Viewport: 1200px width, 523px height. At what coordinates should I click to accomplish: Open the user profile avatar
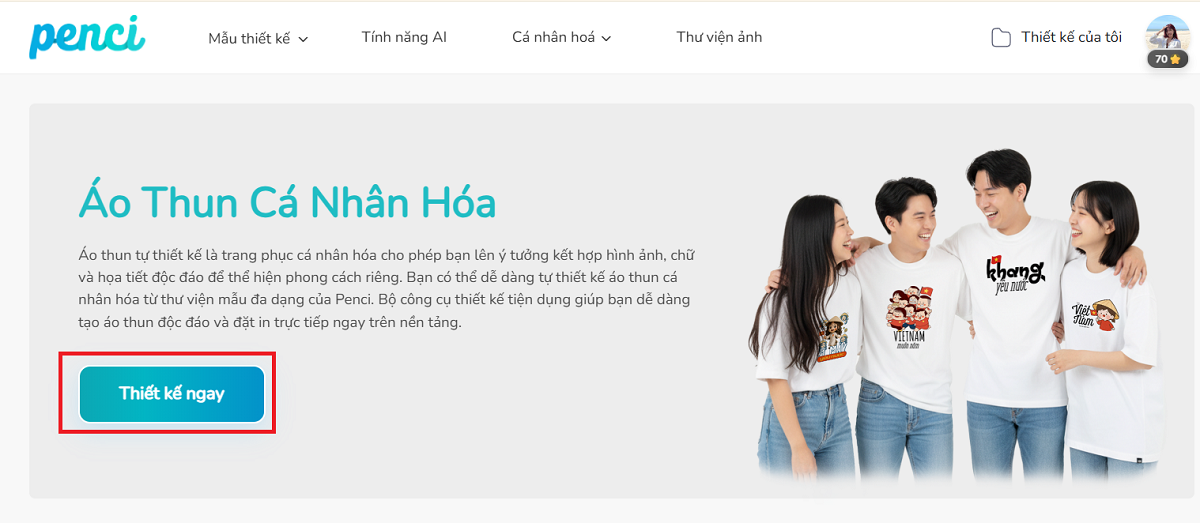pos(1167,35)
